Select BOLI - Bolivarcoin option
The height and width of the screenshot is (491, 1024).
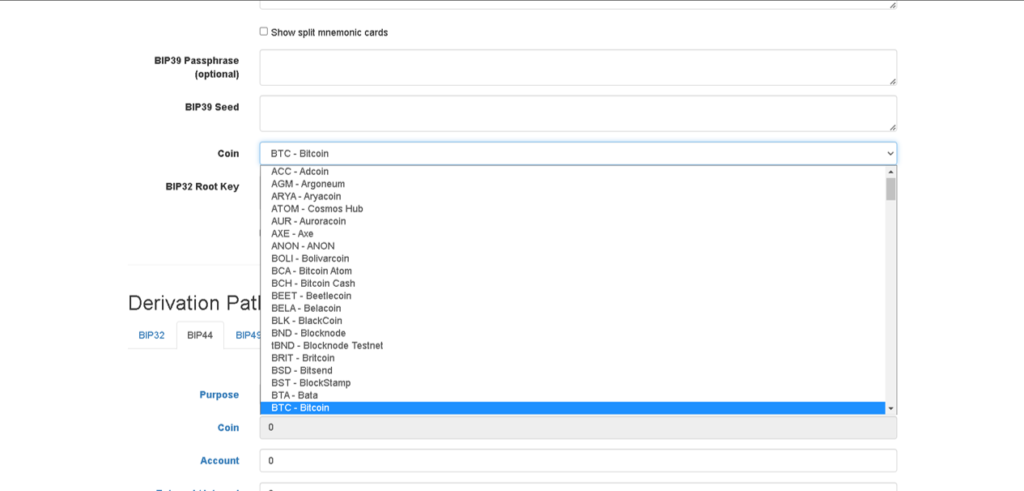coord(573,259)
